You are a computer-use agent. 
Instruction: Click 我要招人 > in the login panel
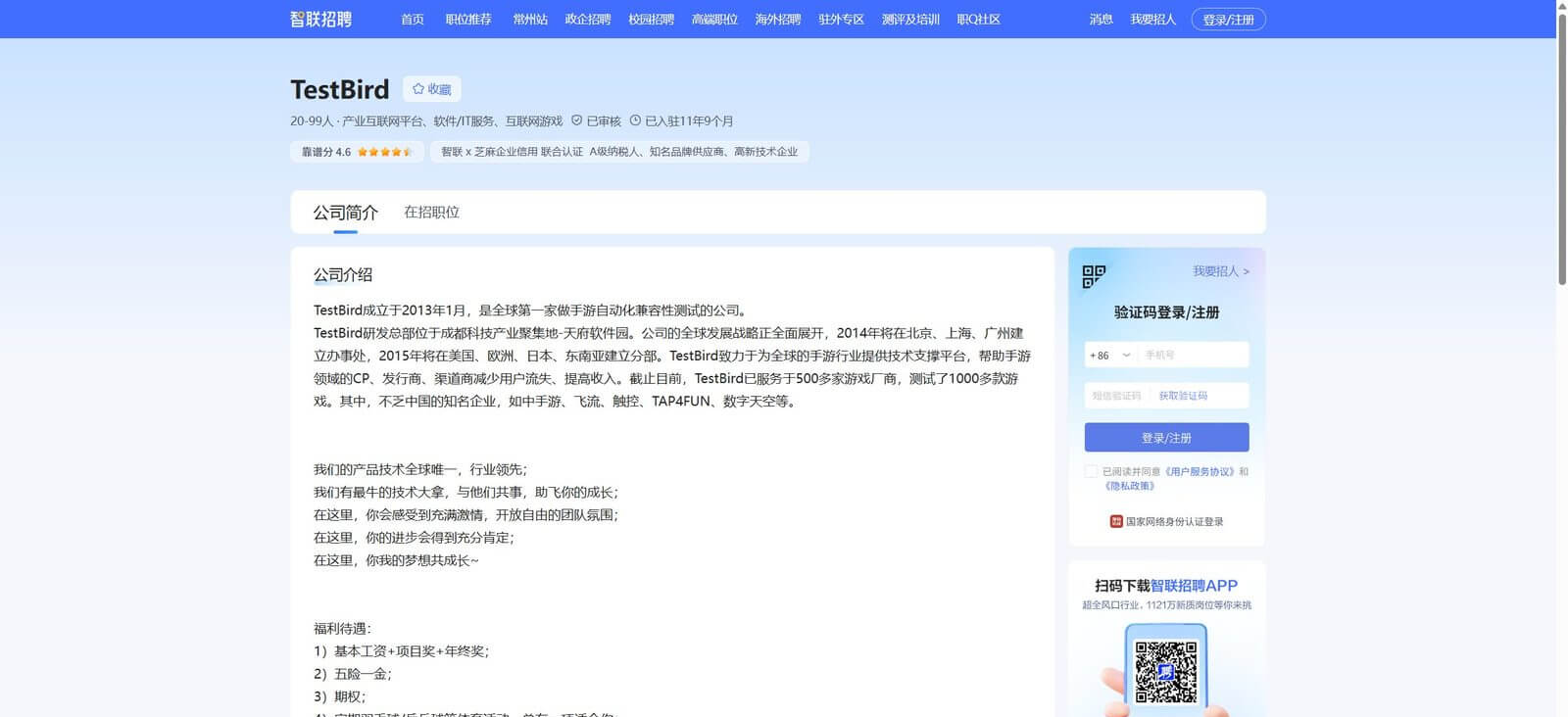pos(1221,271)
